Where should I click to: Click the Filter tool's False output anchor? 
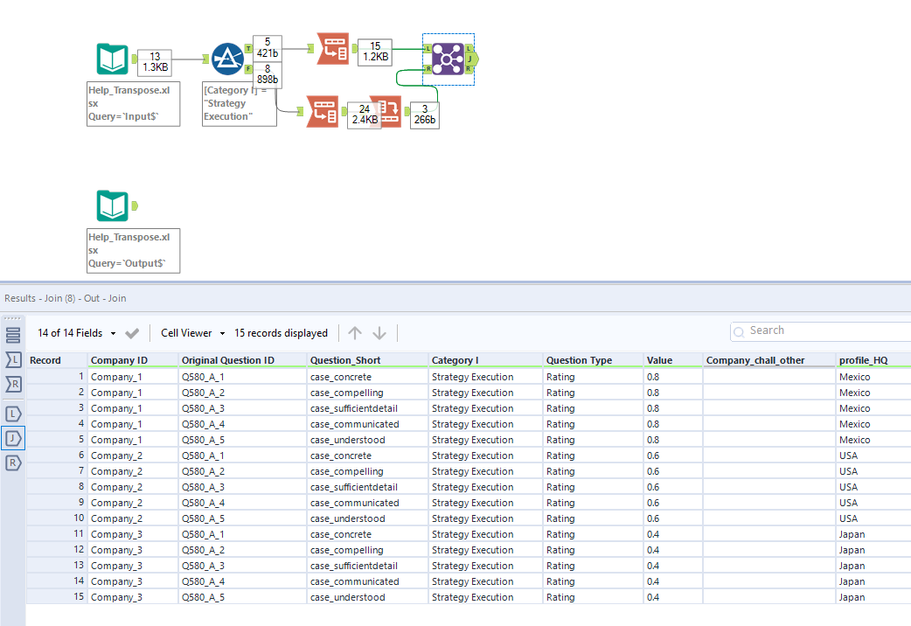[248, 69]
